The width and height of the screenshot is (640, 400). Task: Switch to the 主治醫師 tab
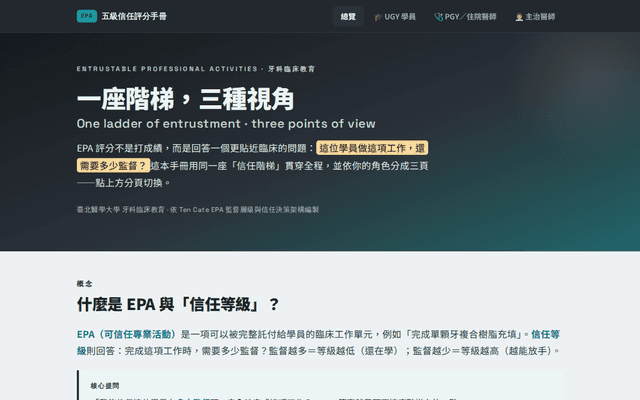tap(535, 17)
